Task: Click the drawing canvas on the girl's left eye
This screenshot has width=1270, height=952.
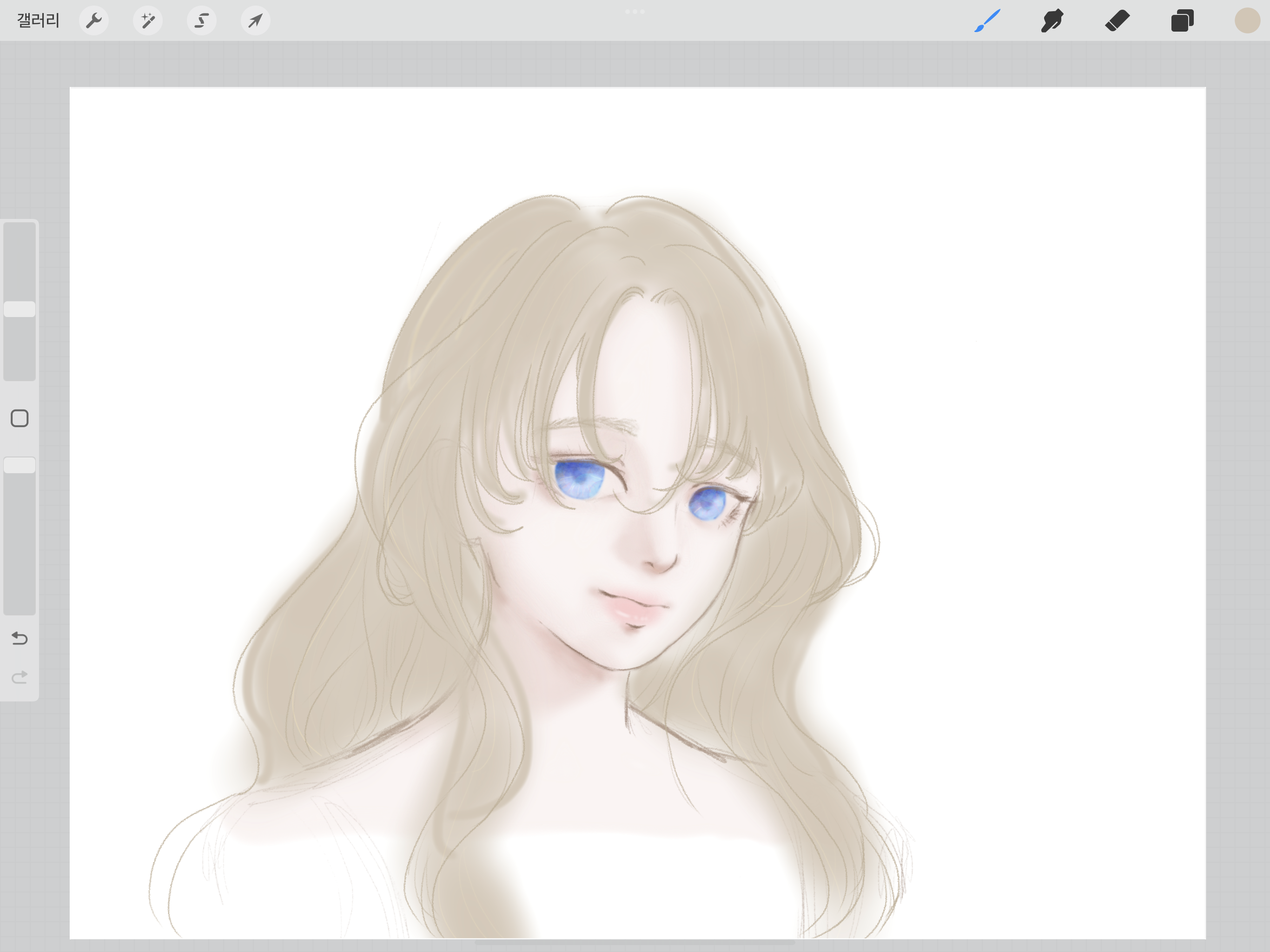Action: click(x=708, y=503)
